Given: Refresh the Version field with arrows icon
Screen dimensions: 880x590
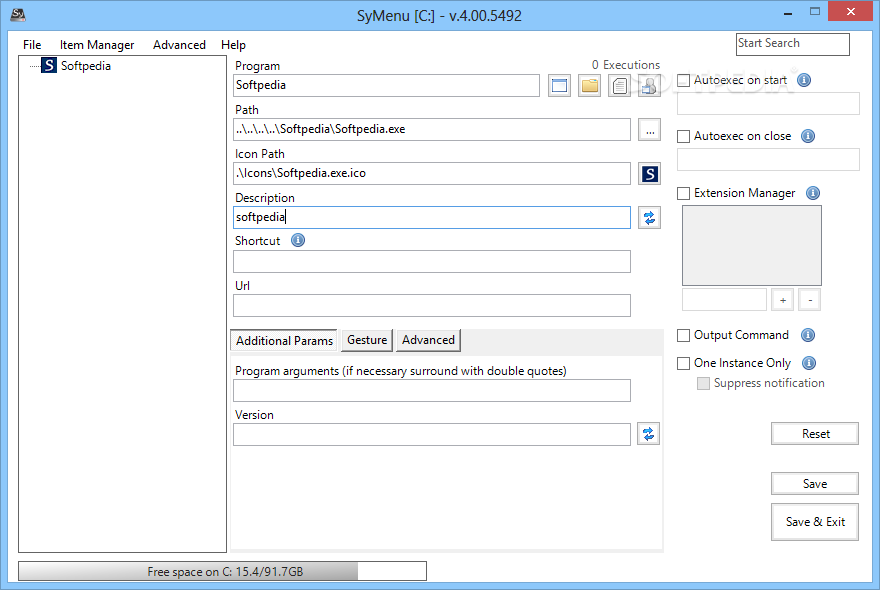Looking at the screenshot, I should tap(649, 434).
